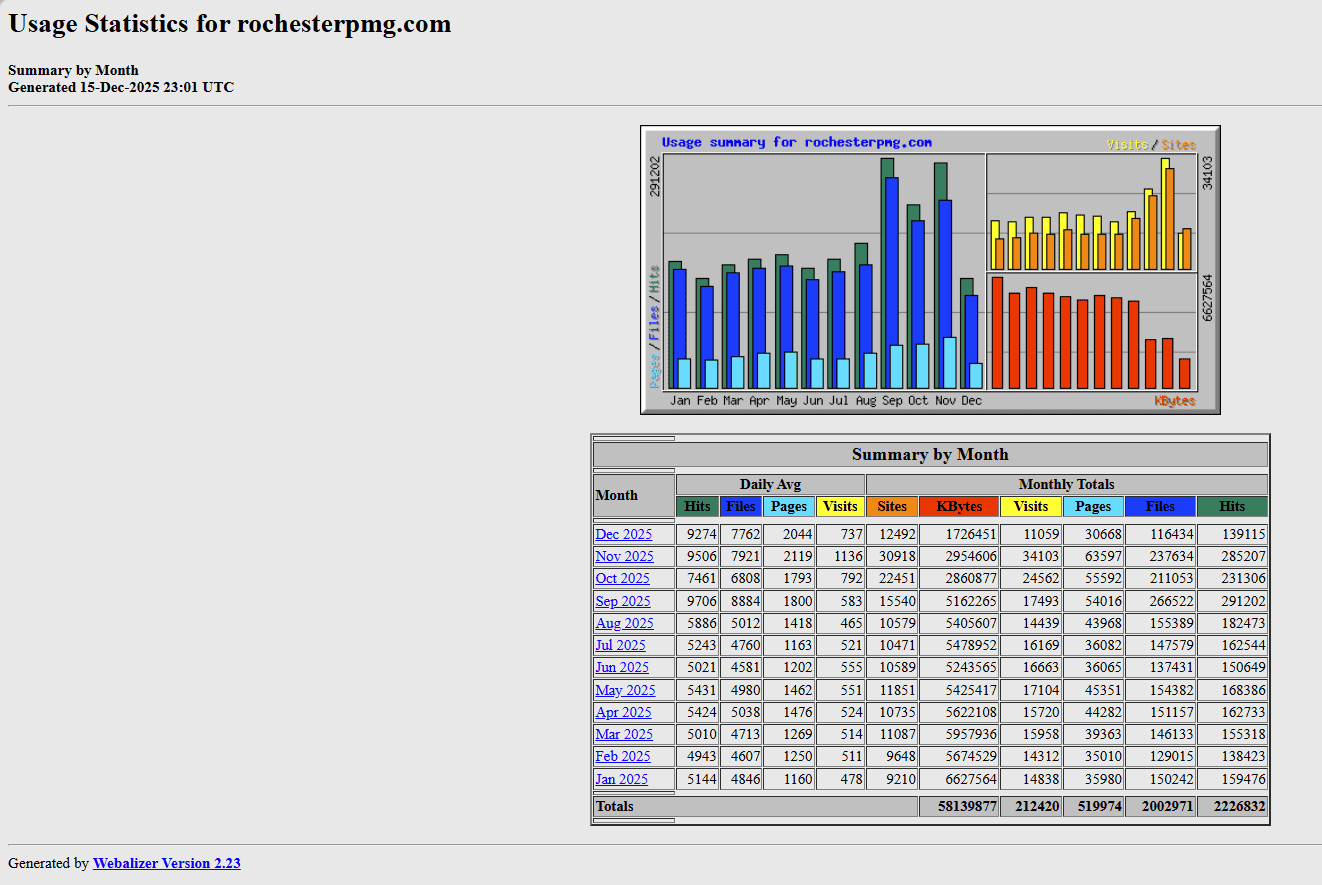This screenshot has width=1322, height=885.
Task: Open the Sep 2025 monthly report
Action: click(x=622, y=601)
